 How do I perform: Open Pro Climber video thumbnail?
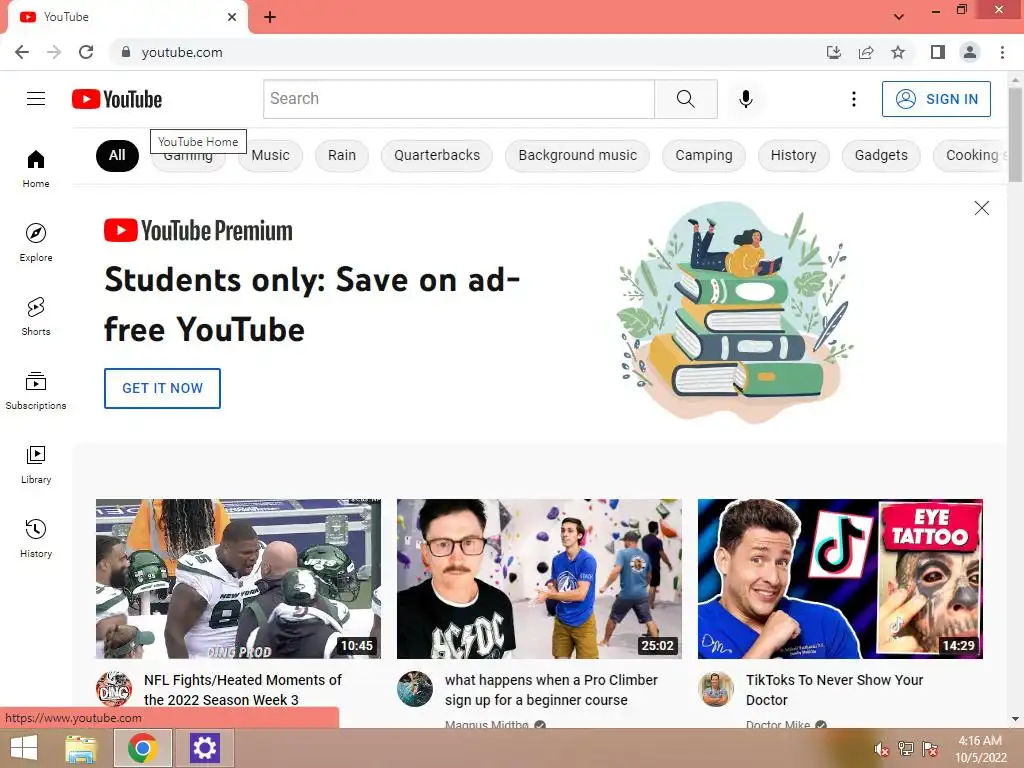pyautogui.click(x=539, y=579)
